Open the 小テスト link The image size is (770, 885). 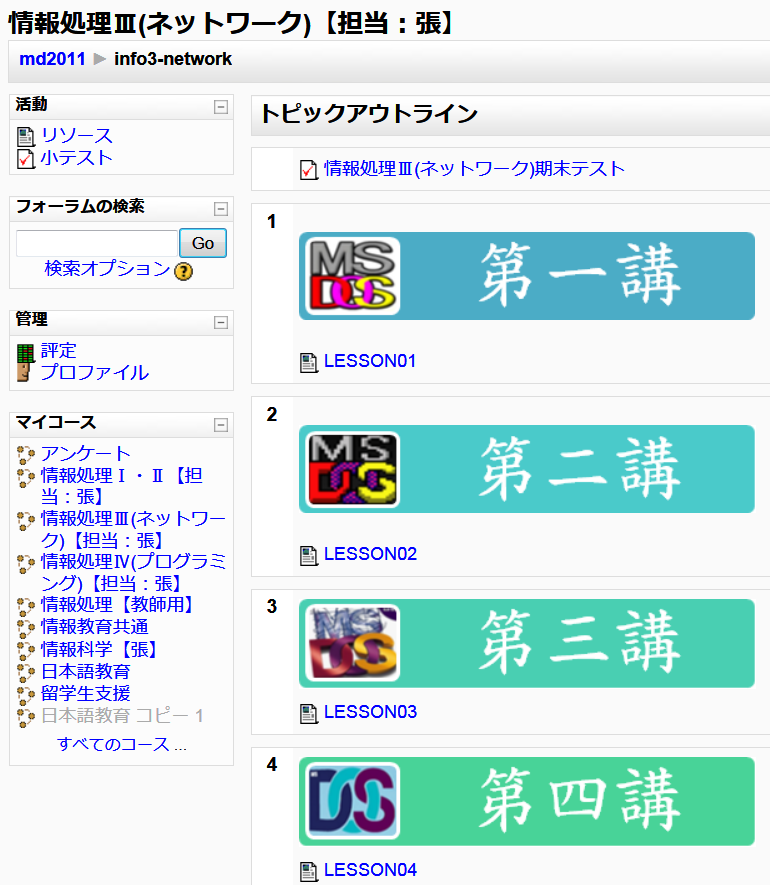[77, 158]
